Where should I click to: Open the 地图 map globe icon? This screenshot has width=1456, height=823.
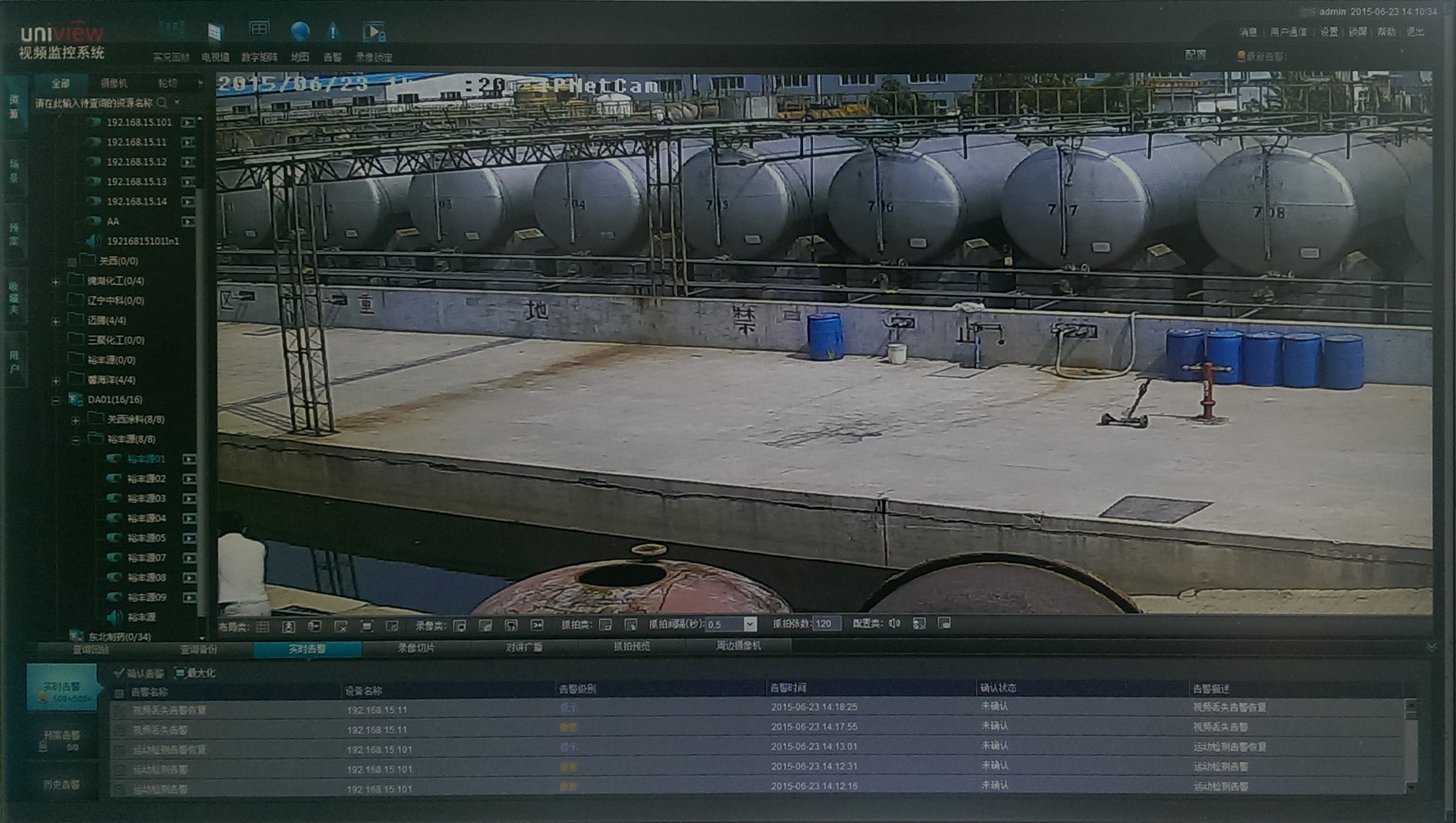299,31
